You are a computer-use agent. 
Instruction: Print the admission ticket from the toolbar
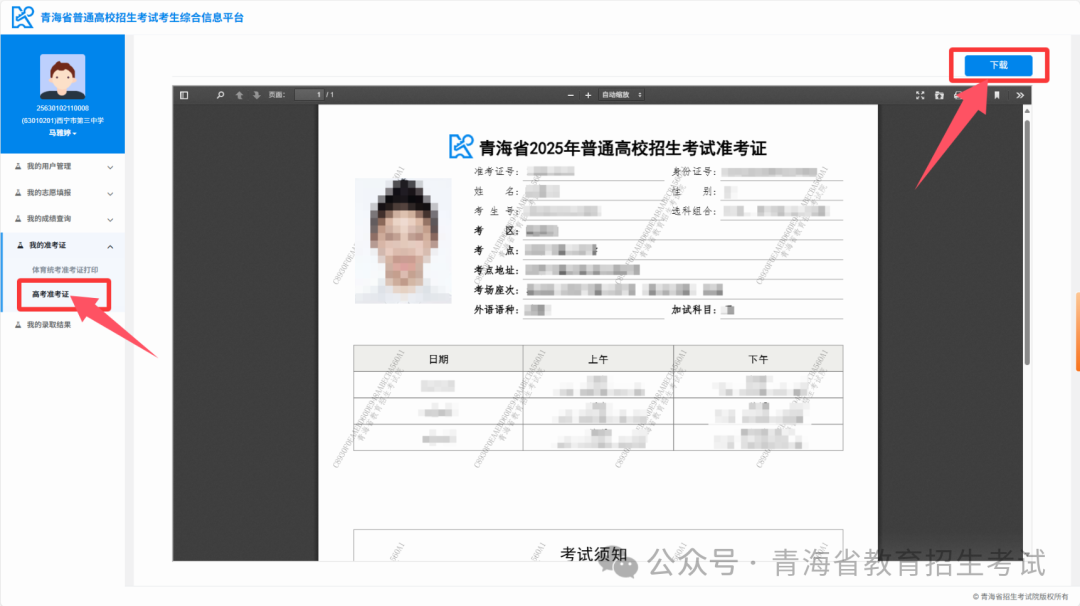click(957, 95)
